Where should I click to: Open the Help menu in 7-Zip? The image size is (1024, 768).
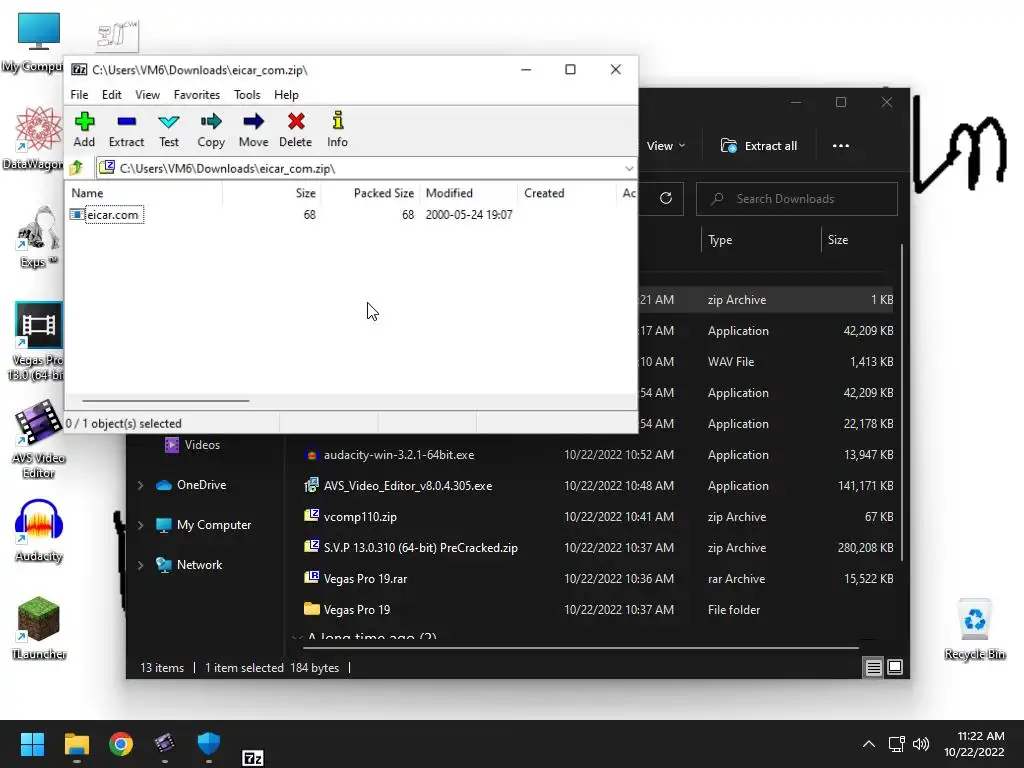click(286, 95)
